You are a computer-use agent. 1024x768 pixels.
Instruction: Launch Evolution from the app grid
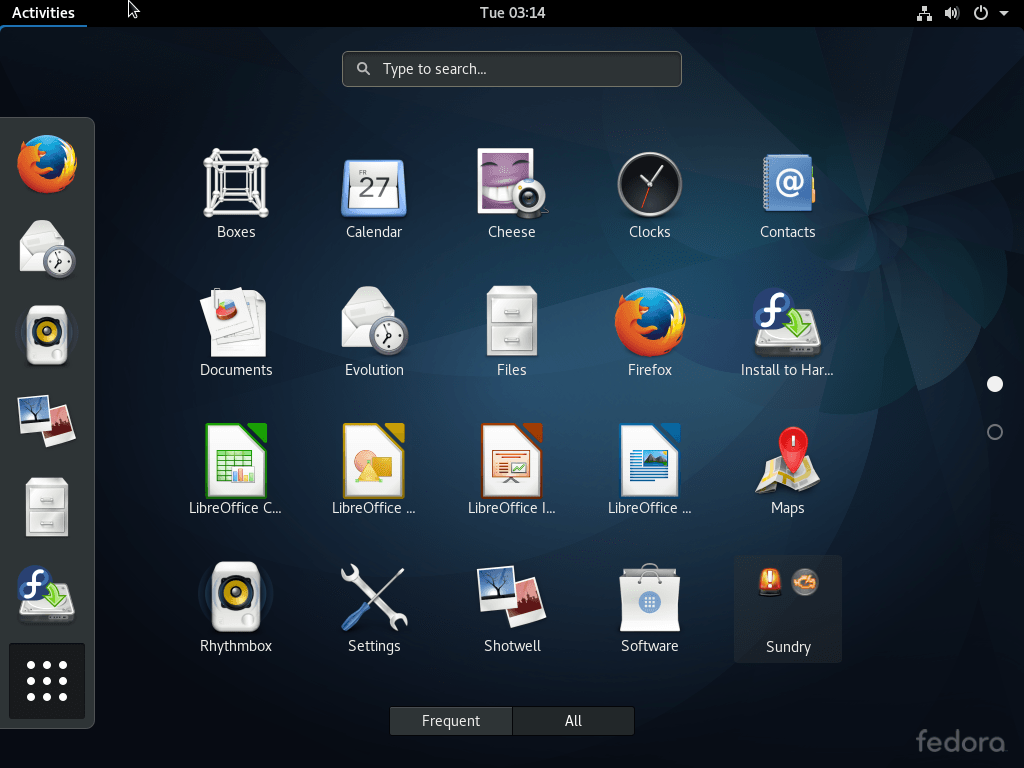coord(374,332)
